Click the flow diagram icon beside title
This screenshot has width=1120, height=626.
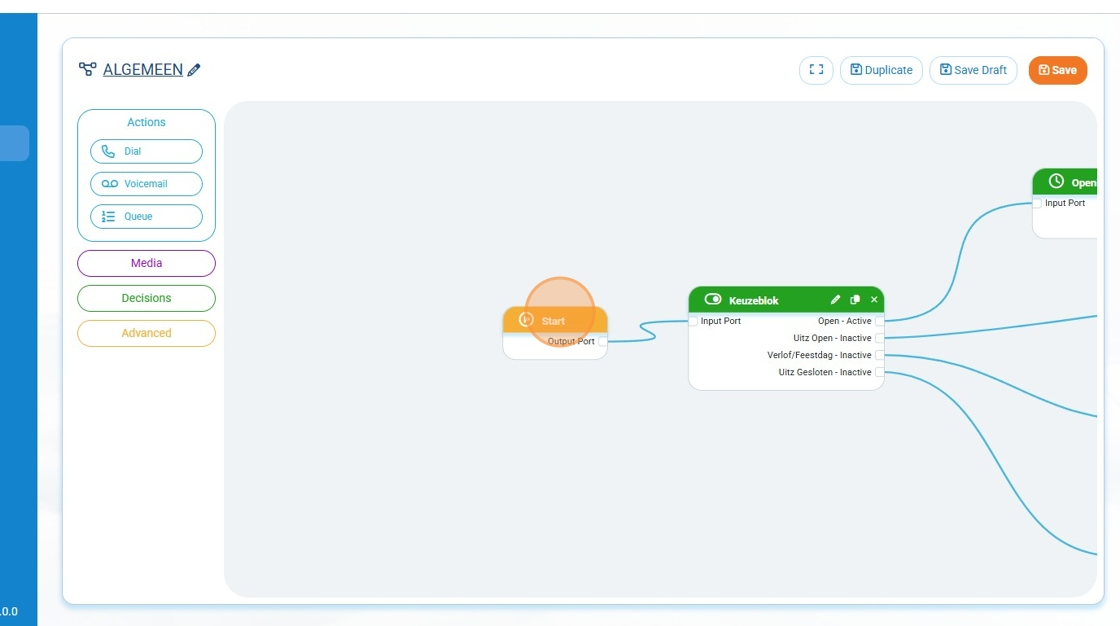click(x=88, y=70)
